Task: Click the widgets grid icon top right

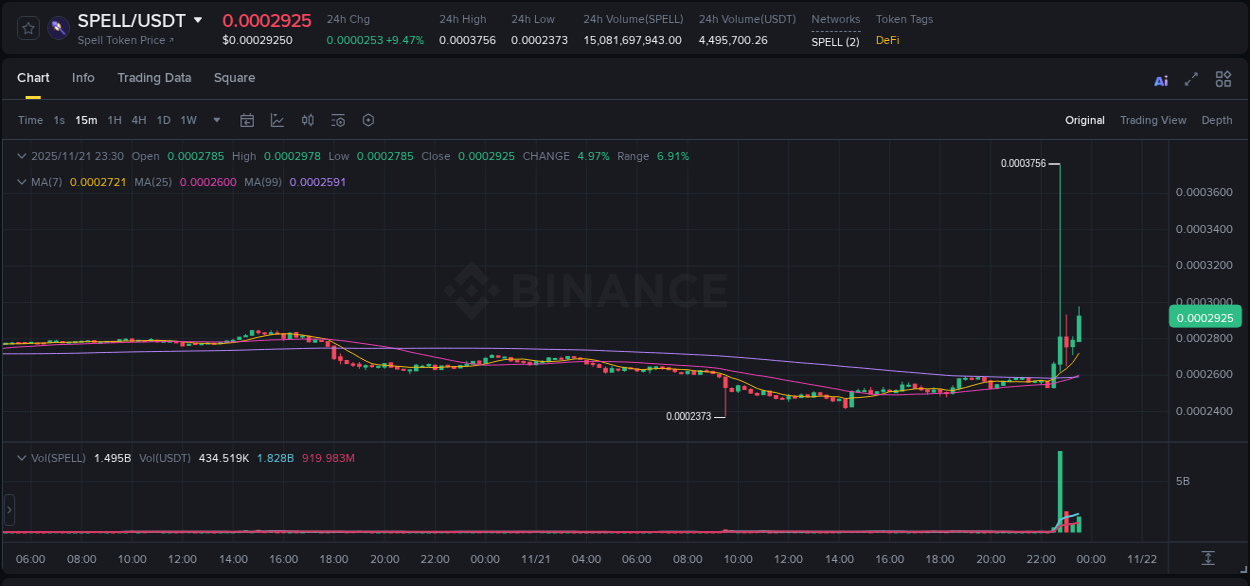Action: coord(1223,79)
